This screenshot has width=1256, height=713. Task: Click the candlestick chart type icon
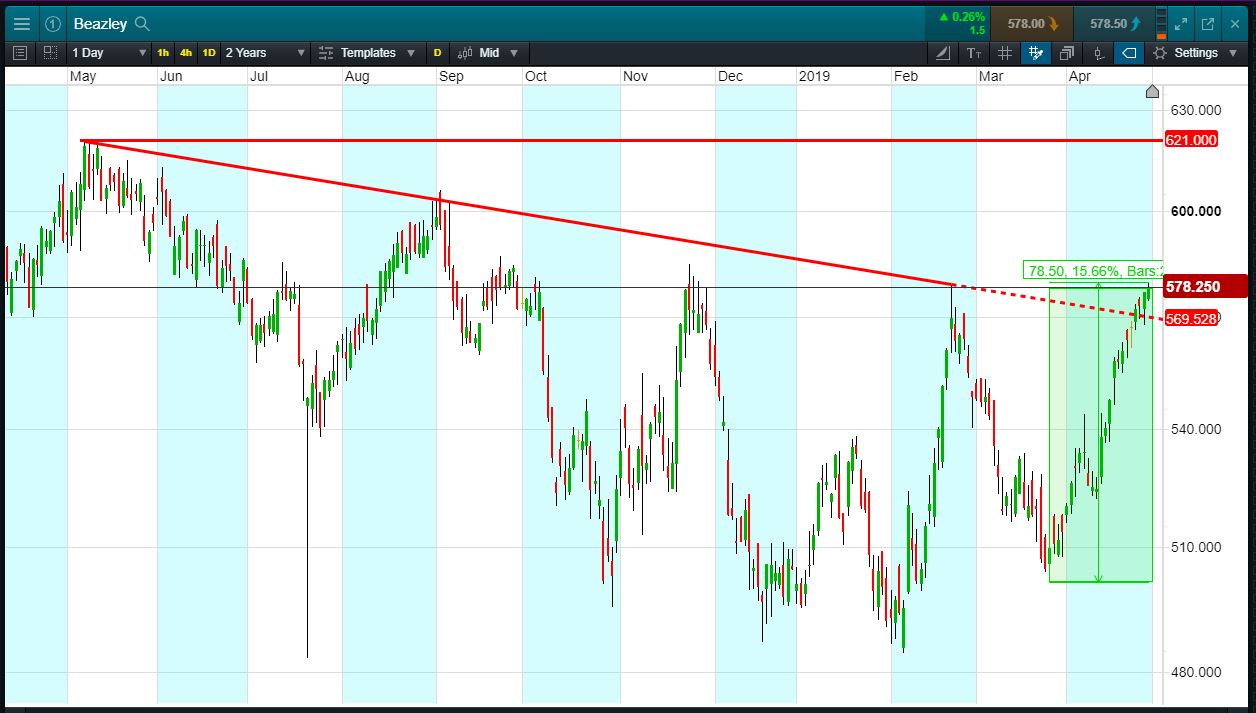coord(466,52)
